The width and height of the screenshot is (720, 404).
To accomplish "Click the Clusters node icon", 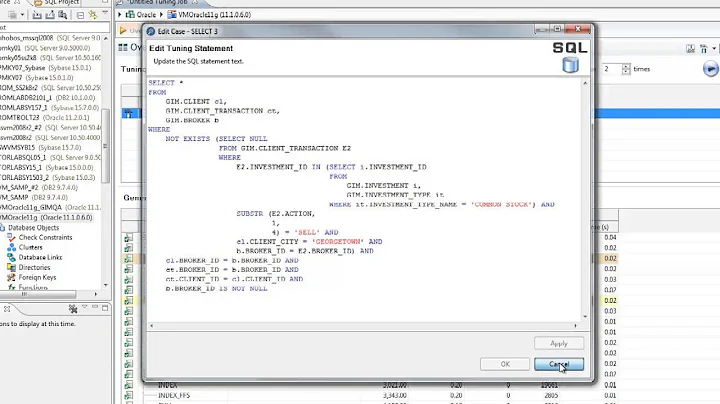I will click(x=11, y=247).
